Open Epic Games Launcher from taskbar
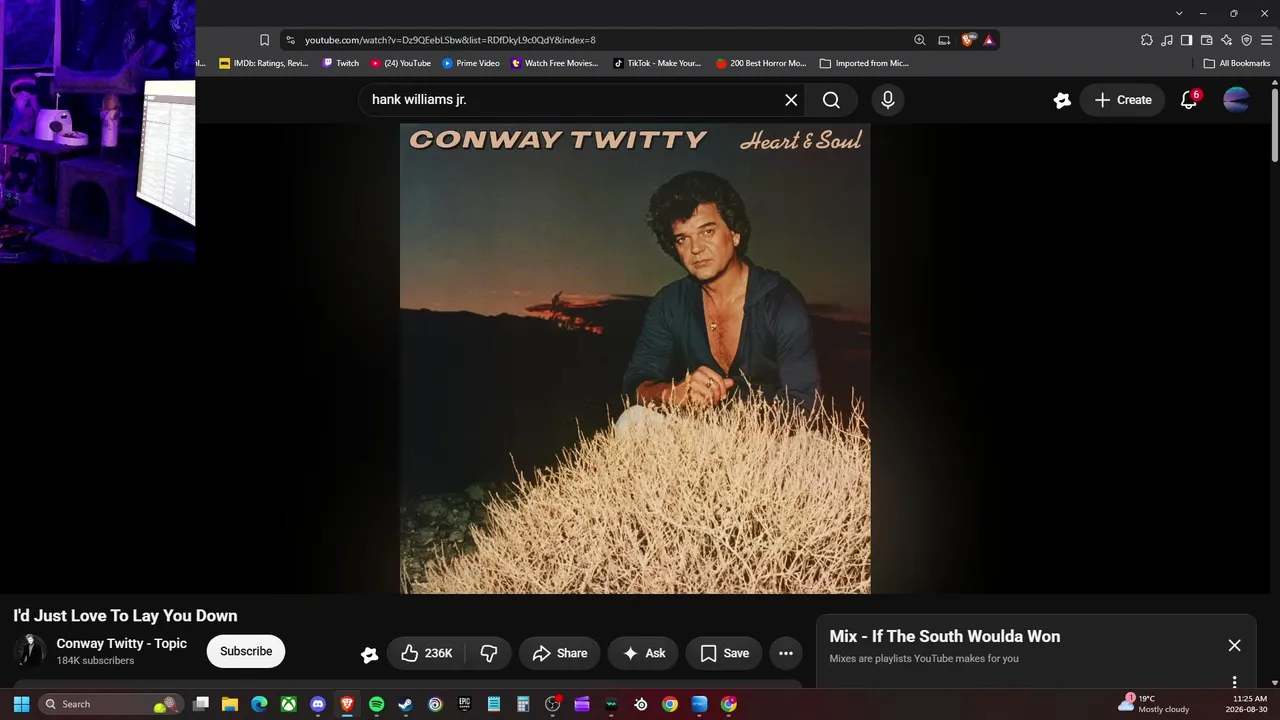The width and height of the screenshot is (1280, 720). pyautogui.click(x=464, y=704)
